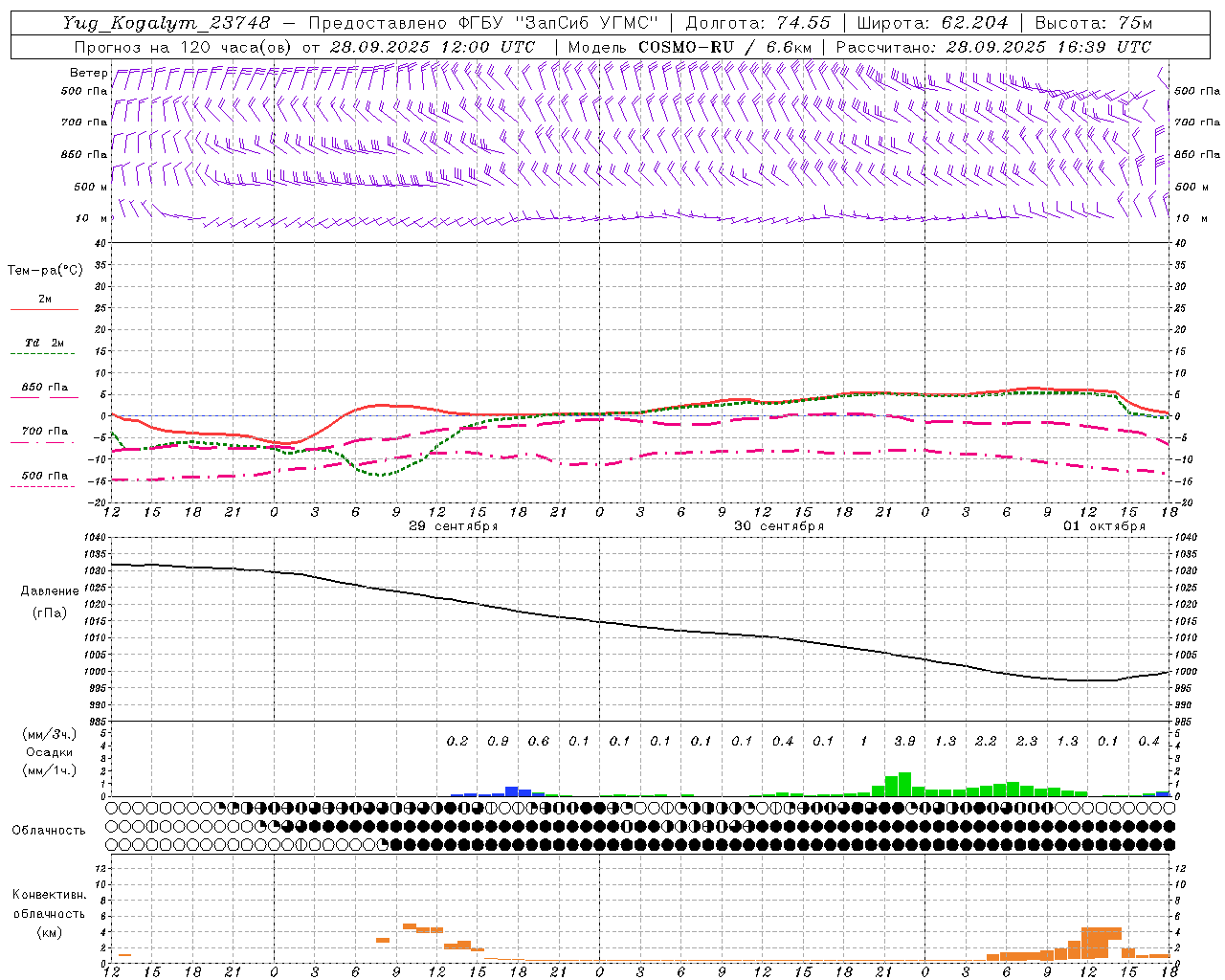Click the green dashed Td 2м legend line

(x=44, y=354)
